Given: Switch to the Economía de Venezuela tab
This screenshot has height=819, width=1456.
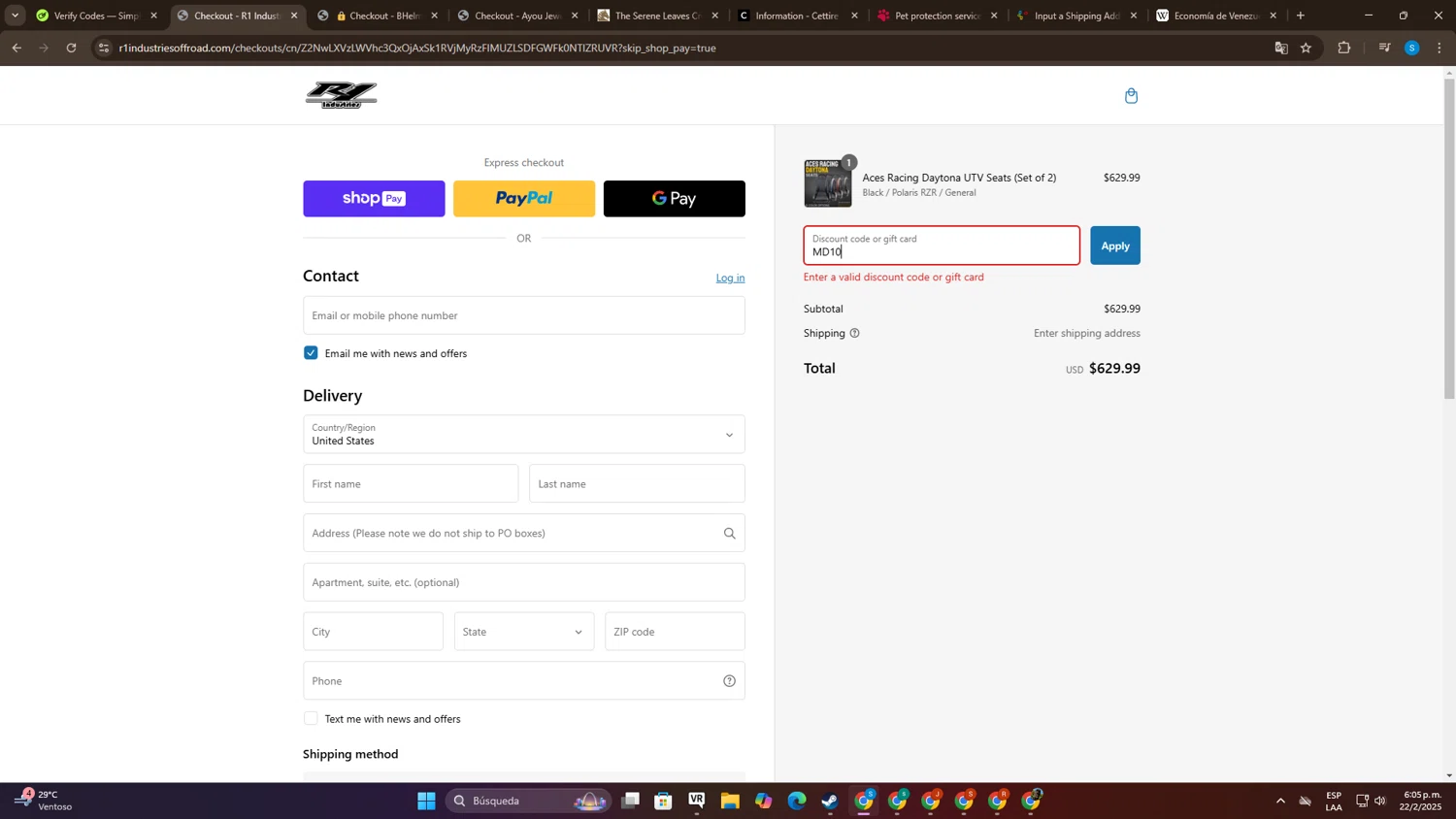Looking at the screenshot, I should (x=1217, y=16).
